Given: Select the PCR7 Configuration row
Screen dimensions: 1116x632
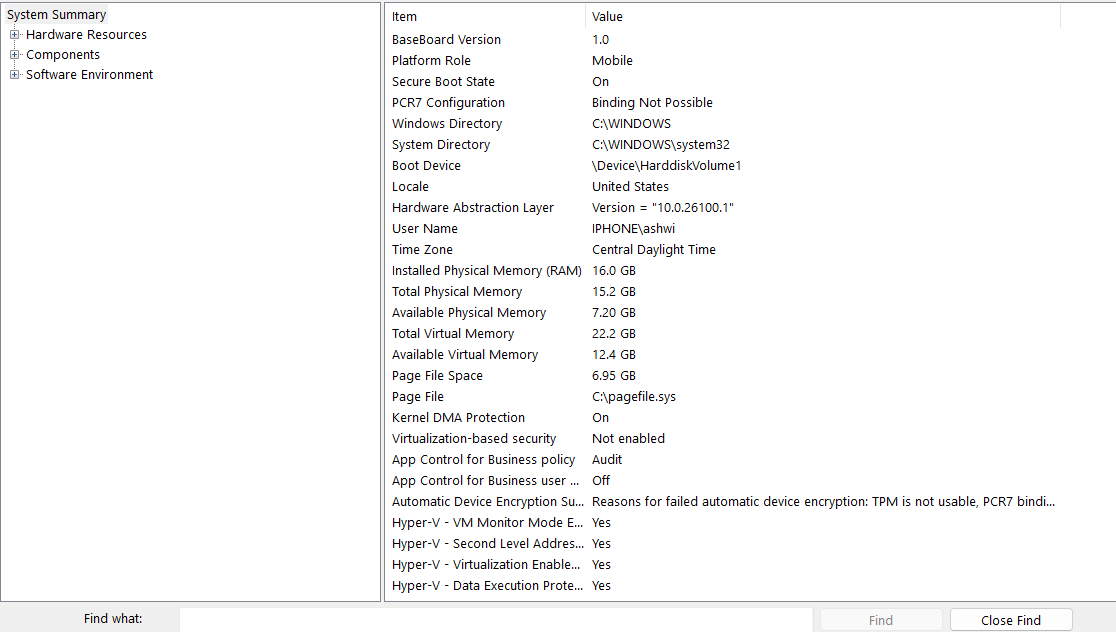Looking at the screenshot, I should coord(723,102).
